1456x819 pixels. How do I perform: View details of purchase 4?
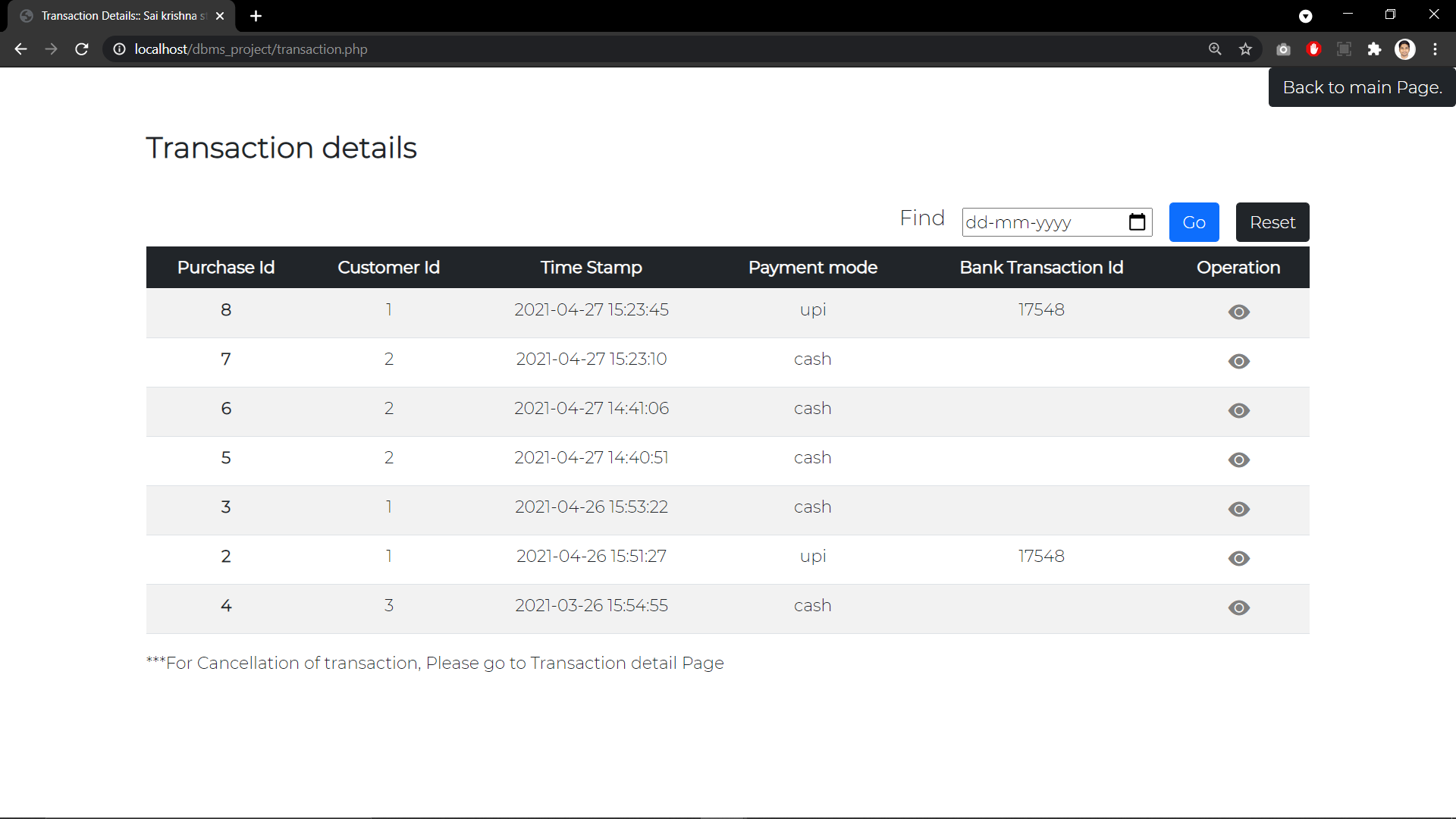1238,607
